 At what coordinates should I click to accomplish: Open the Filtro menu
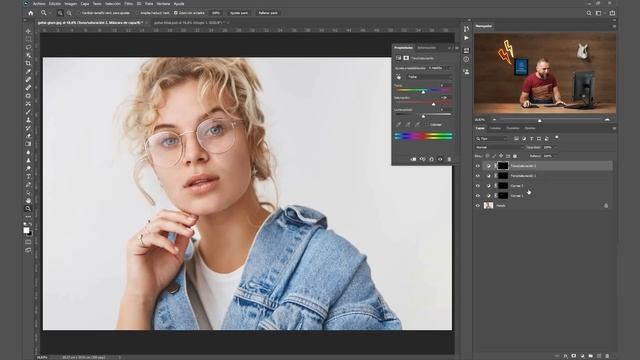click(129, 4)
